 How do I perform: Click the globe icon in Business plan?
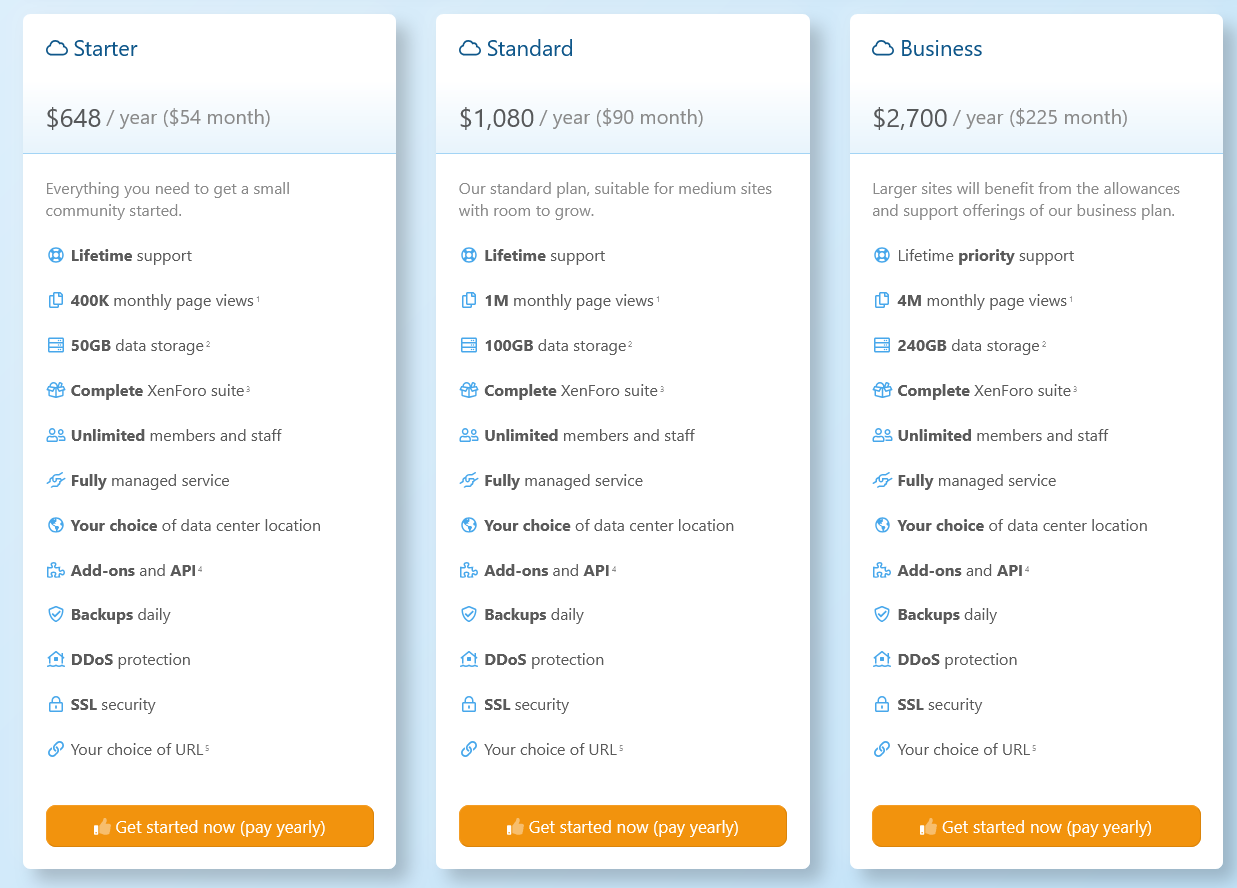(x=882, y=525)
